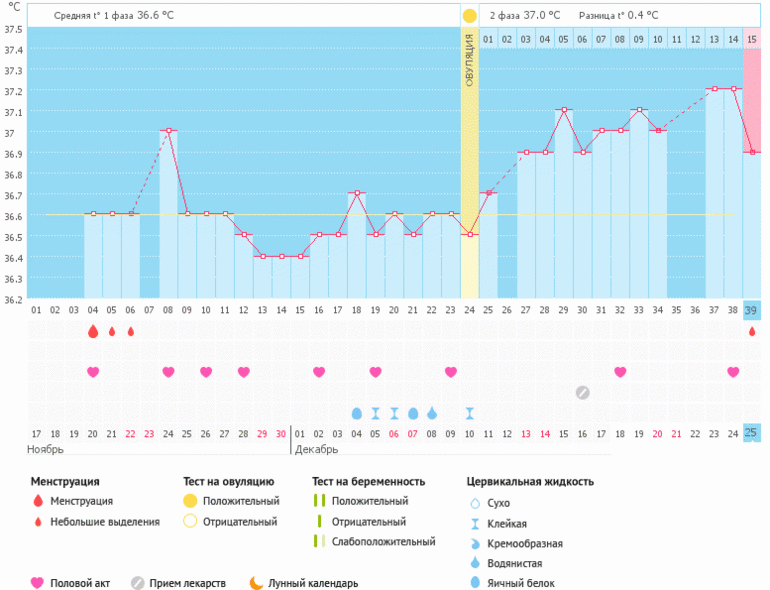Viewport: 770px width, 590px height.
Task: Click the orange moon Lunar calendar icon
Action: pyautogui.click(x=256, y=583)
